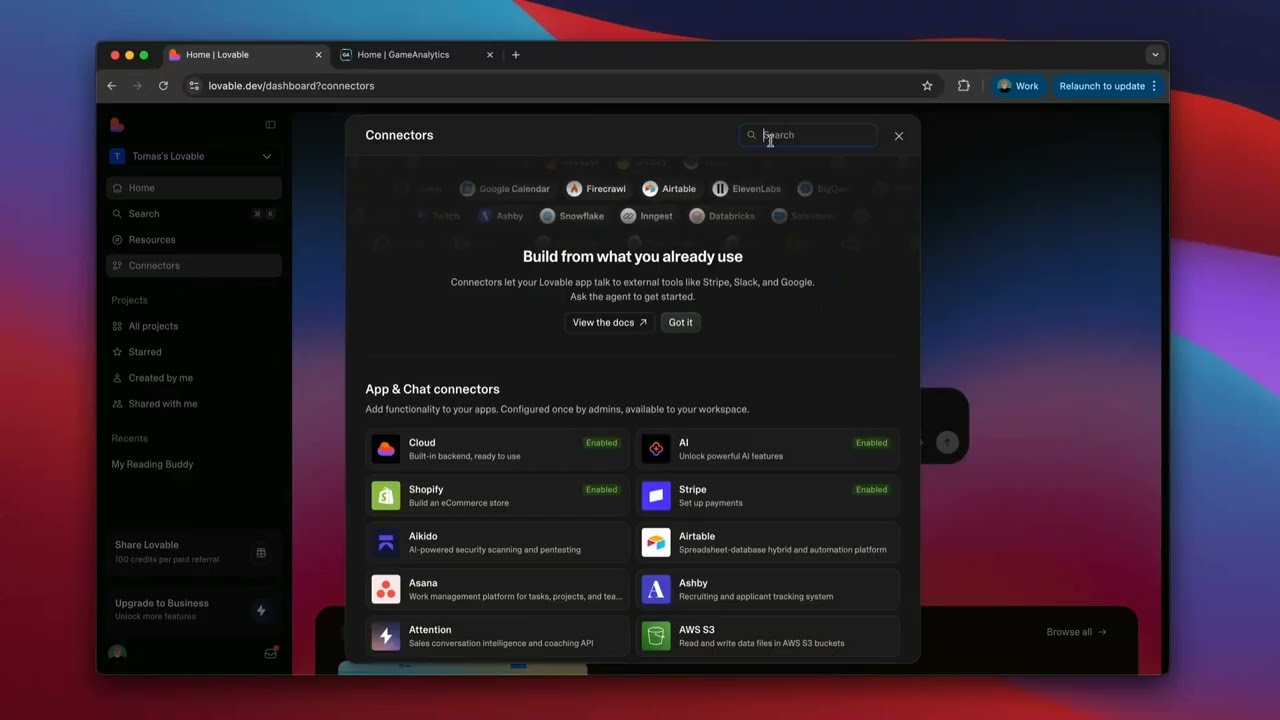Select the Stripe connector icon

pos(656,496)
